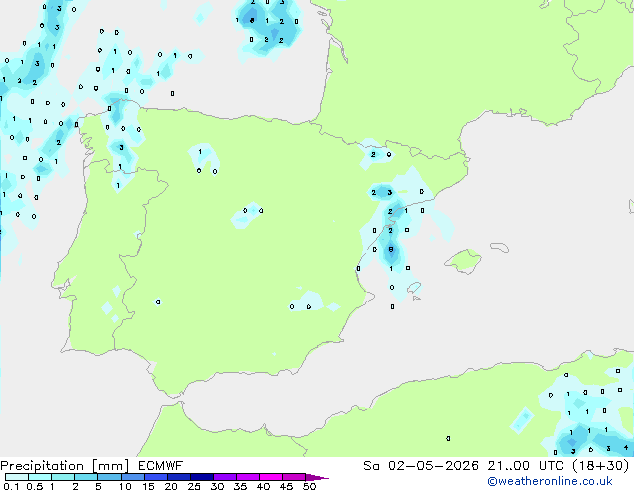Image resolution: width=634 pixels, height=490 pixels.
Task: Click the Menorca island outline on the map
Action: (499, 247)
